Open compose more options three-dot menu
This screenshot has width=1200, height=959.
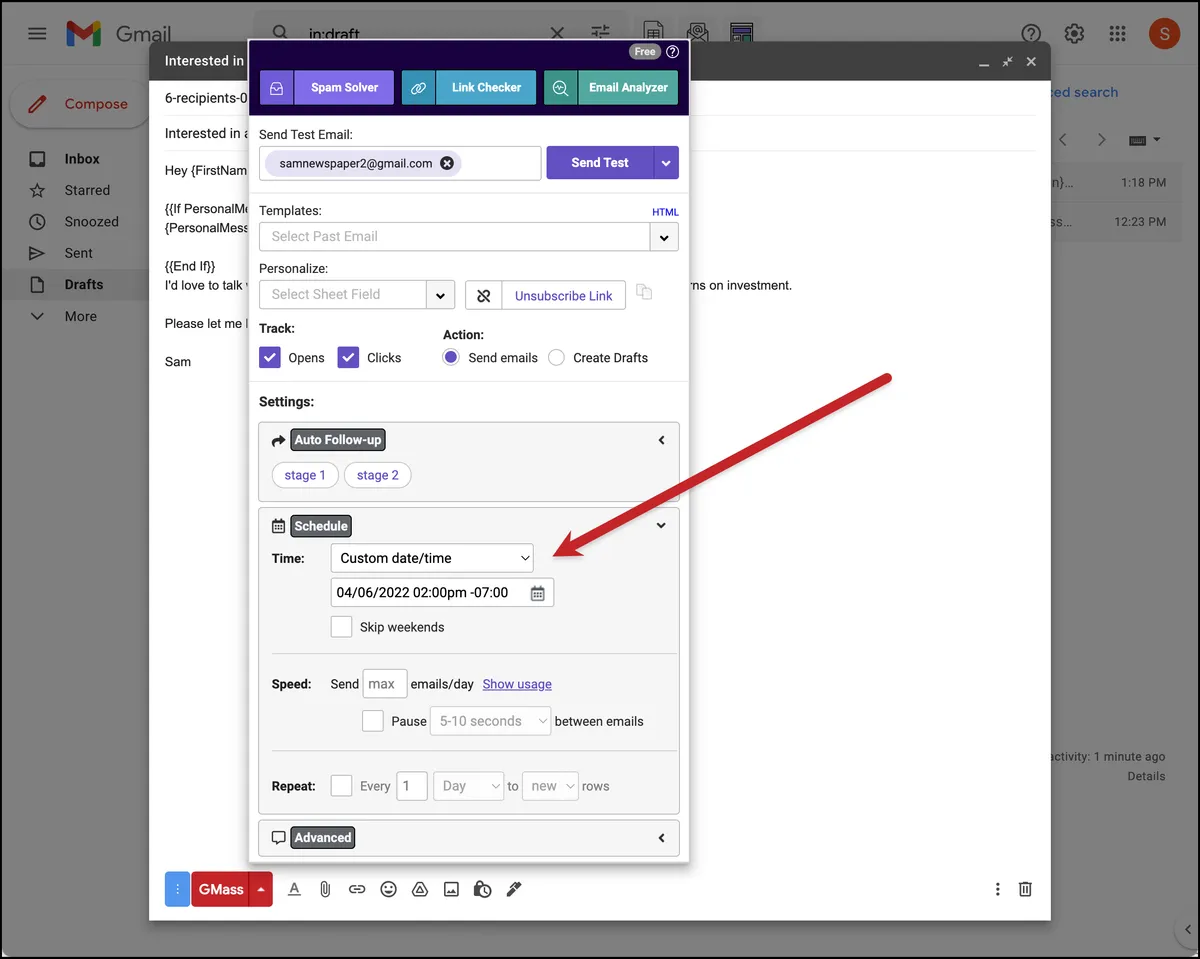(997, 889)
